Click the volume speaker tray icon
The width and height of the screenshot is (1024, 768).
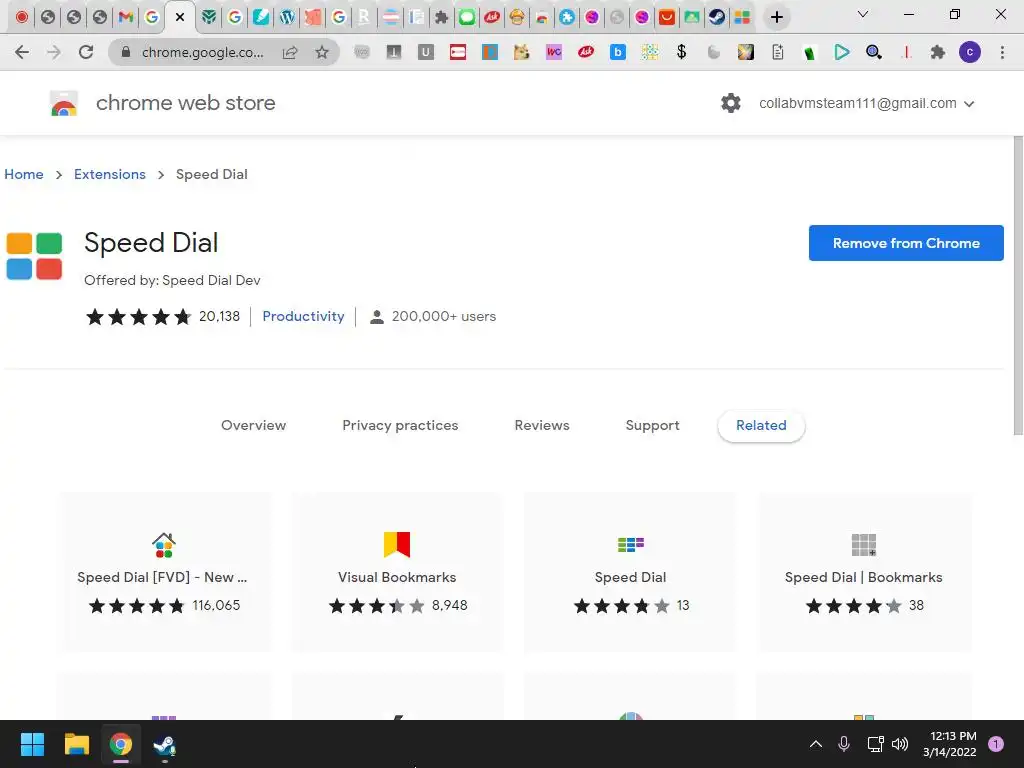(900, 744)
